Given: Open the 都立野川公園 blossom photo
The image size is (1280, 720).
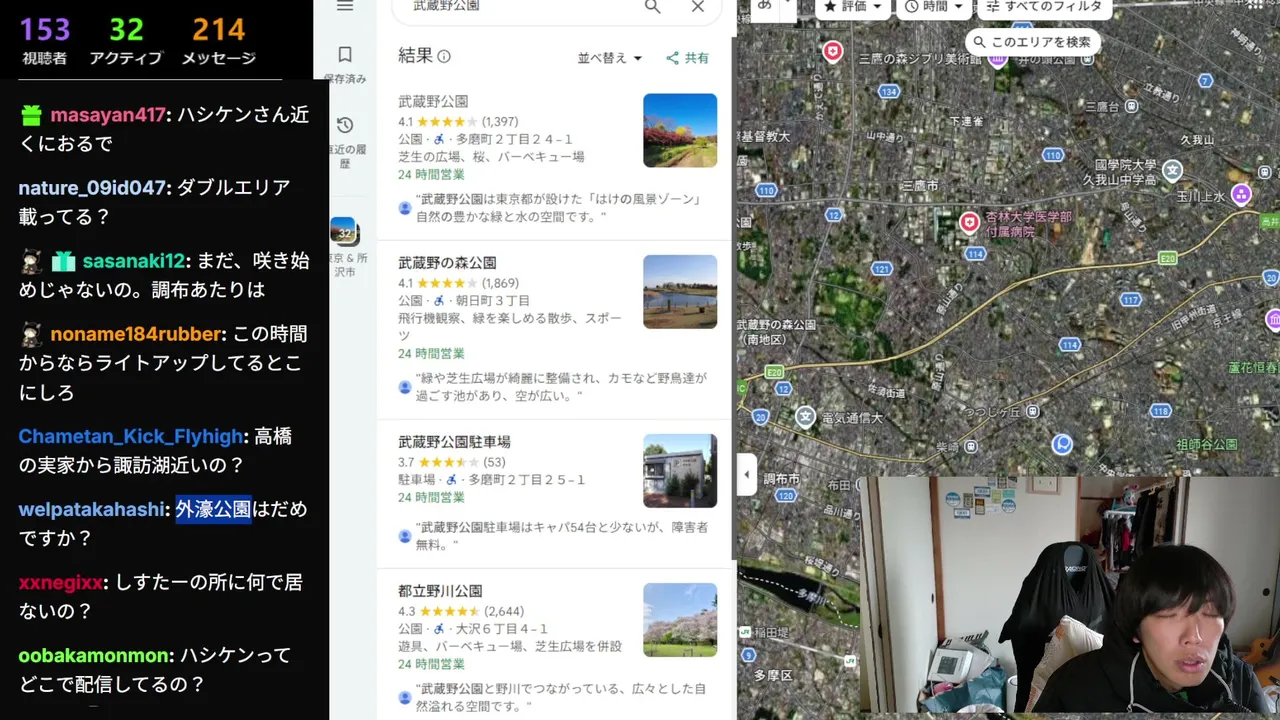Looking at the screenshot, I should pos(680,619).
